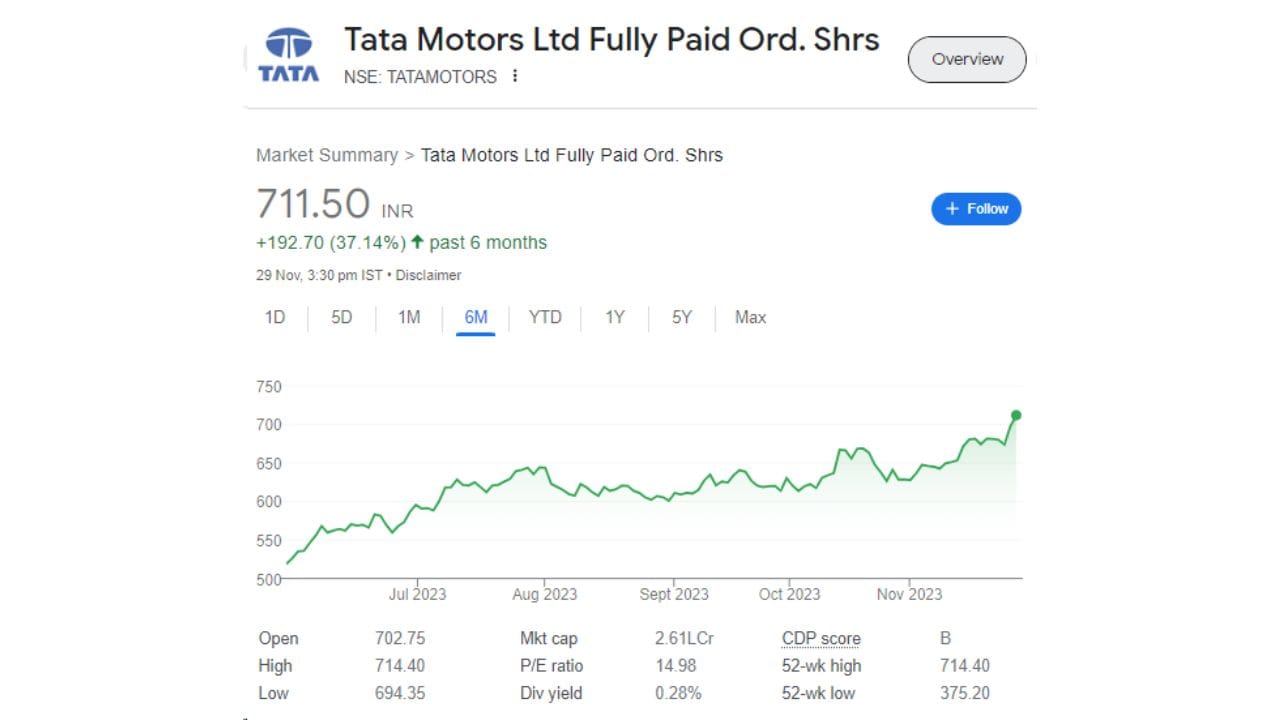Click the green upward arrow trend icon

coord(417,242)
